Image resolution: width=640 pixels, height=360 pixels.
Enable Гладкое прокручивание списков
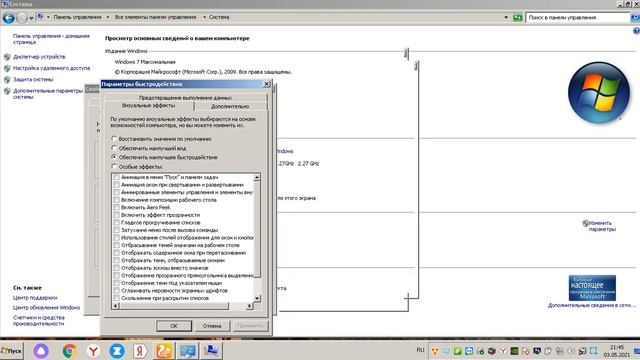click(x=116, y=222)
